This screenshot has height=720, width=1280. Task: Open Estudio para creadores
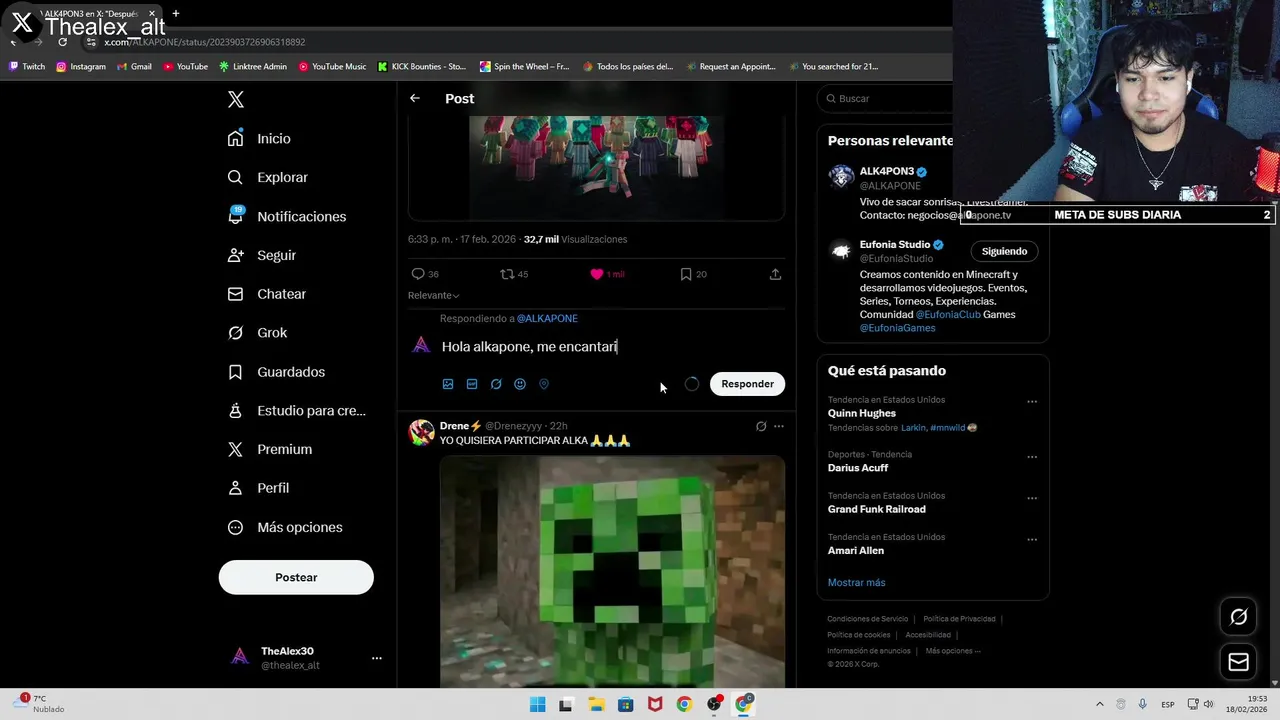pyautogui.click(x=297, y=410)
